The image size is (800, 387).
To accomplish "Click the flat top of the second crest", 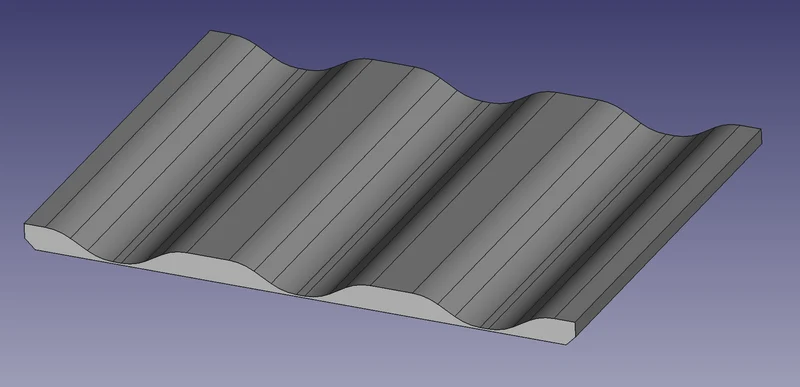I will [306, 163].
